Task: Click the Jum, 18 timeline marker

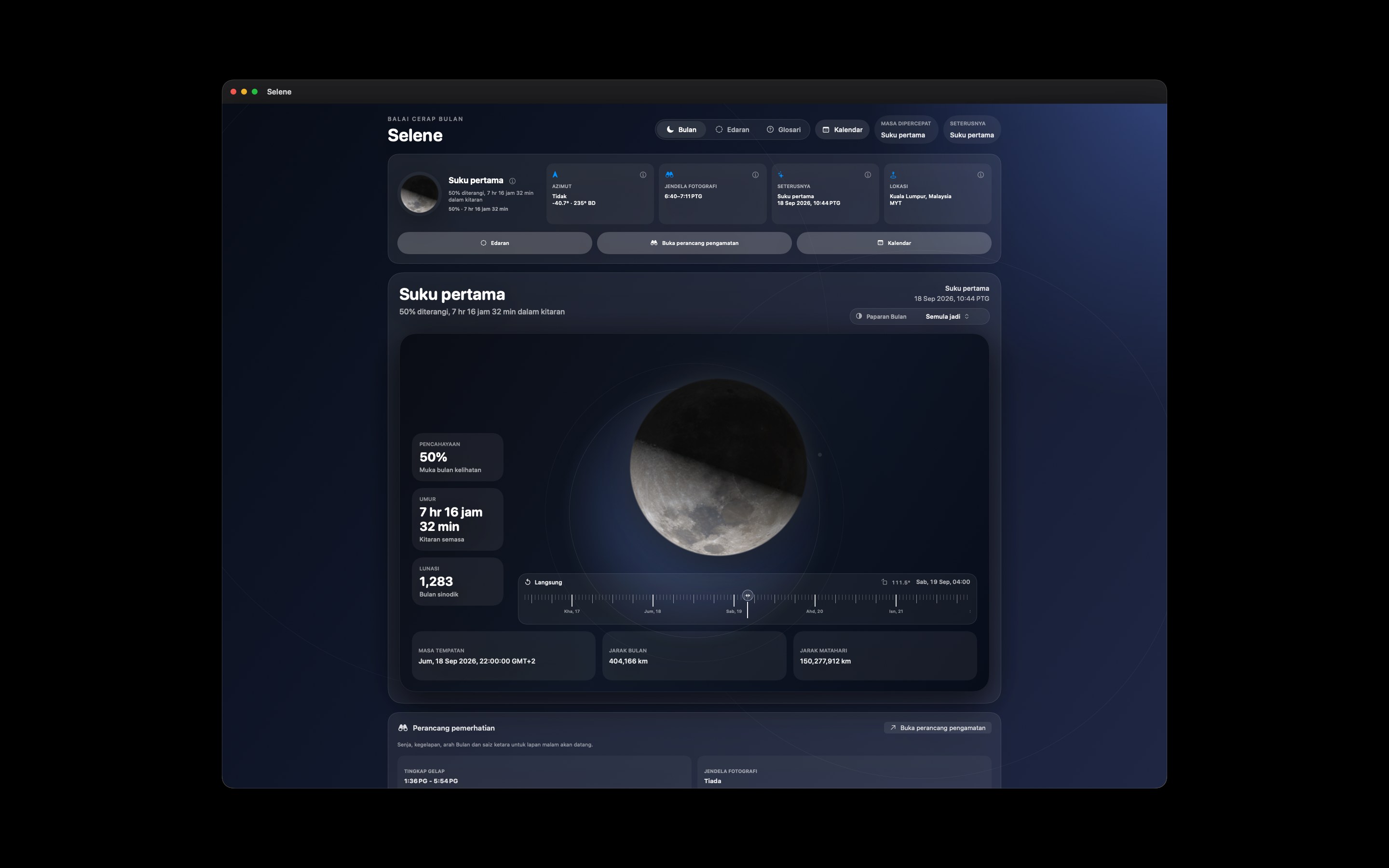Action: coord(653,611)
